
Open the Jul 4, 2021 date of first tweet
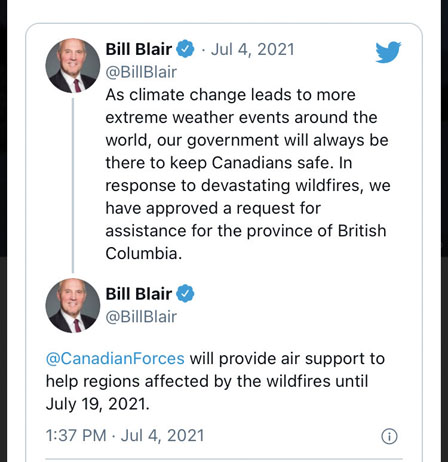[253, 49]
